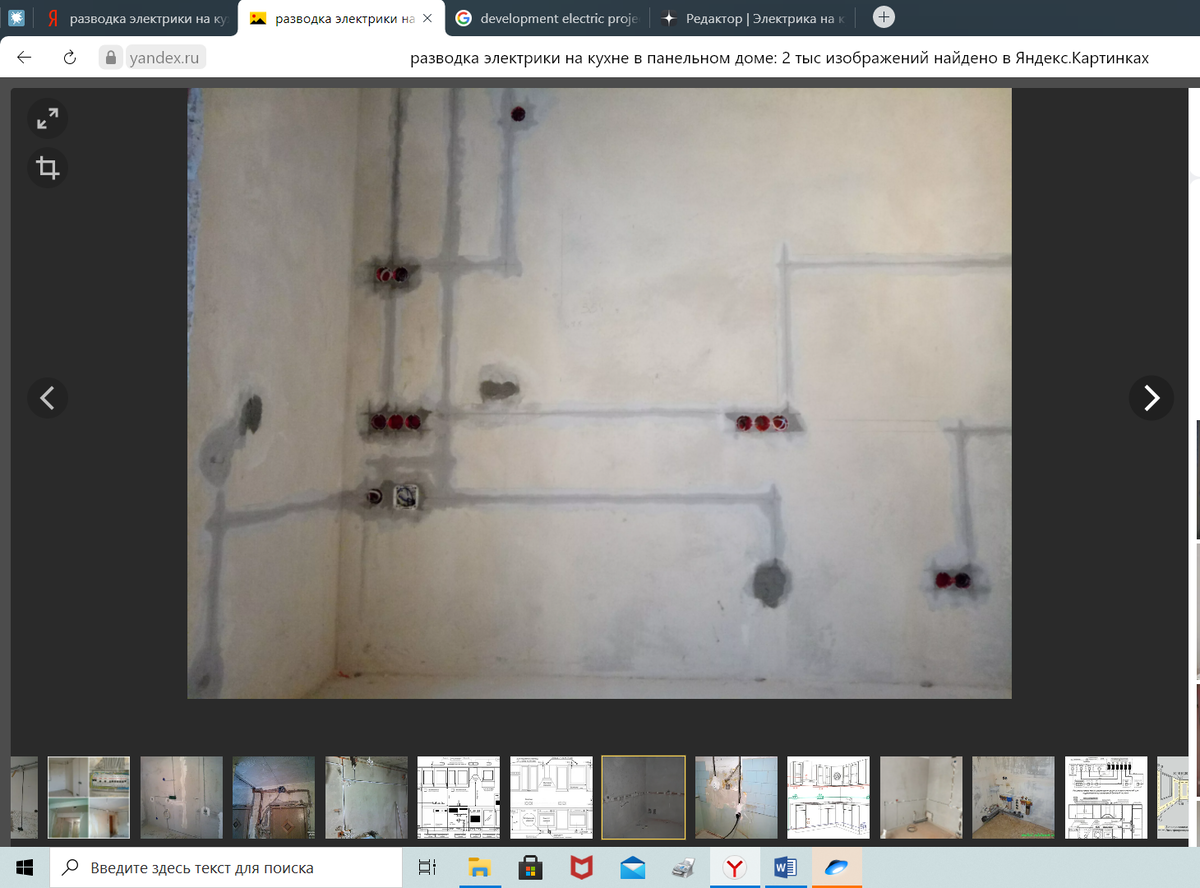1200x888 pixels.
Task: Open the Windows Start menu
Action: [x=24, y=867]
